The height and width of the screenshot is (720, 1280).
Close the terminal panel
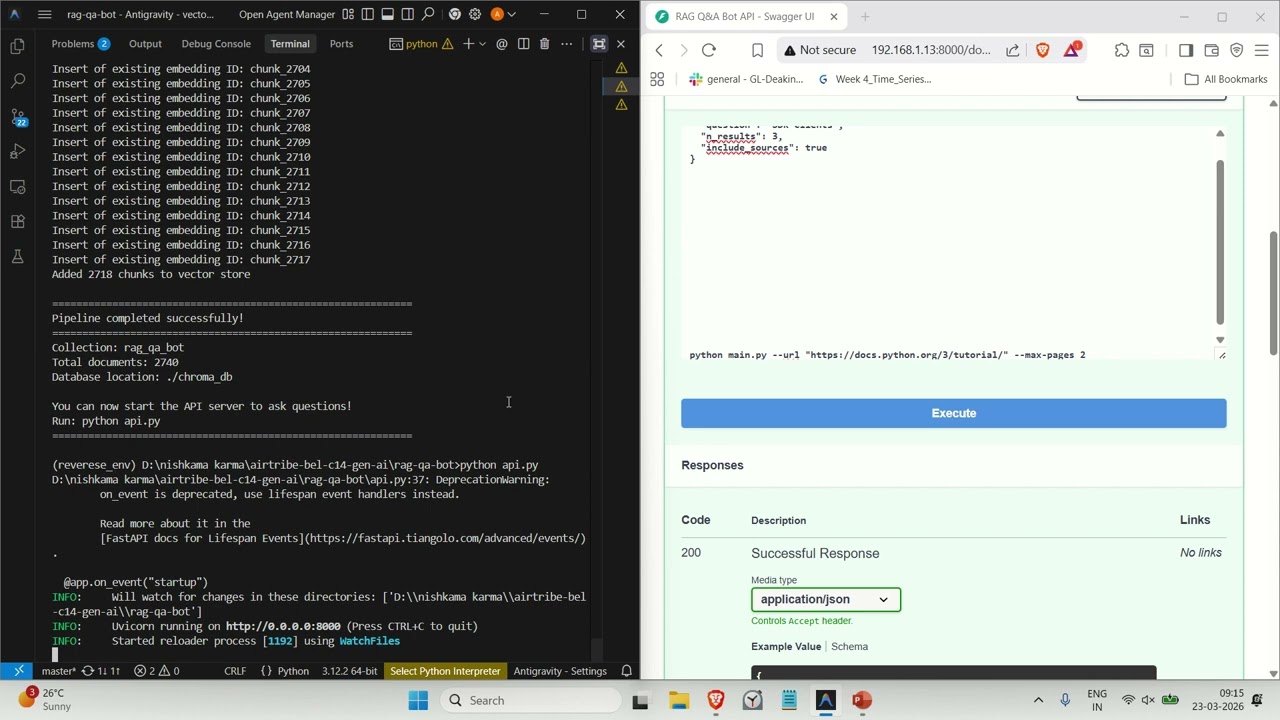click(620, 44)
